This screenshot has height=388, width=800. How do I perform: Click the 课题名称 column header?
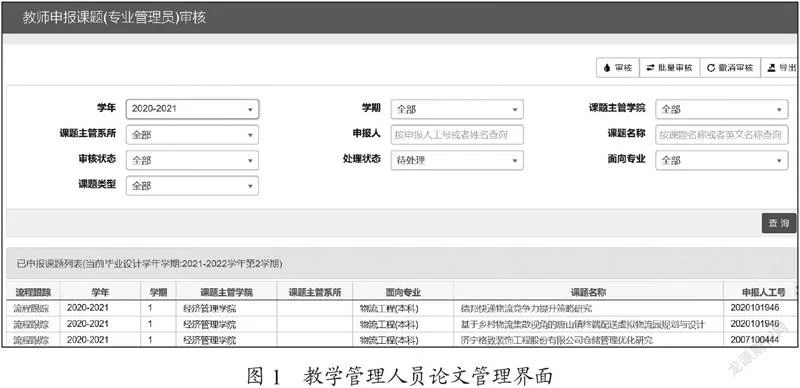(588, 293)
